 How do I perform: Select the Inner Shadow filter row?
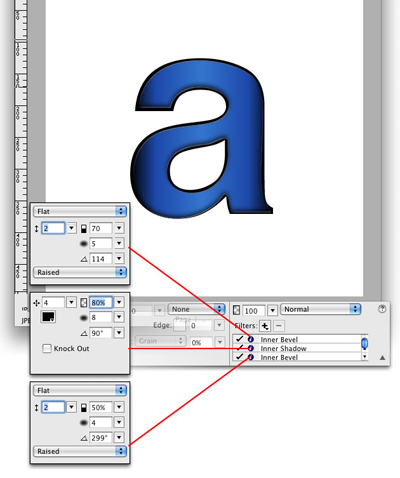296,348
